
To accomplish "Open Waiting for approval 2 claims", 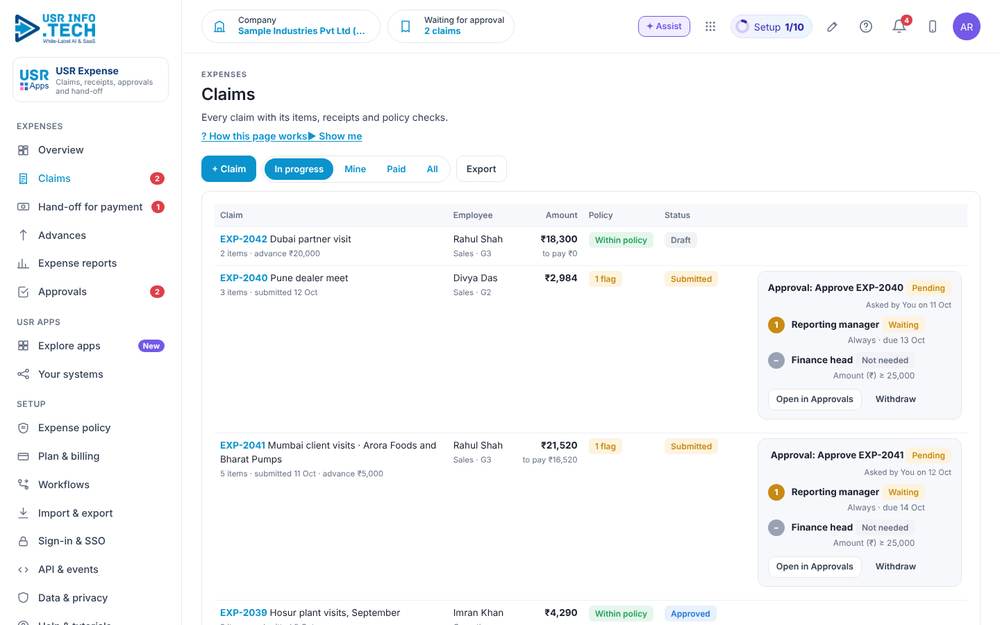I will click(451, 26).
